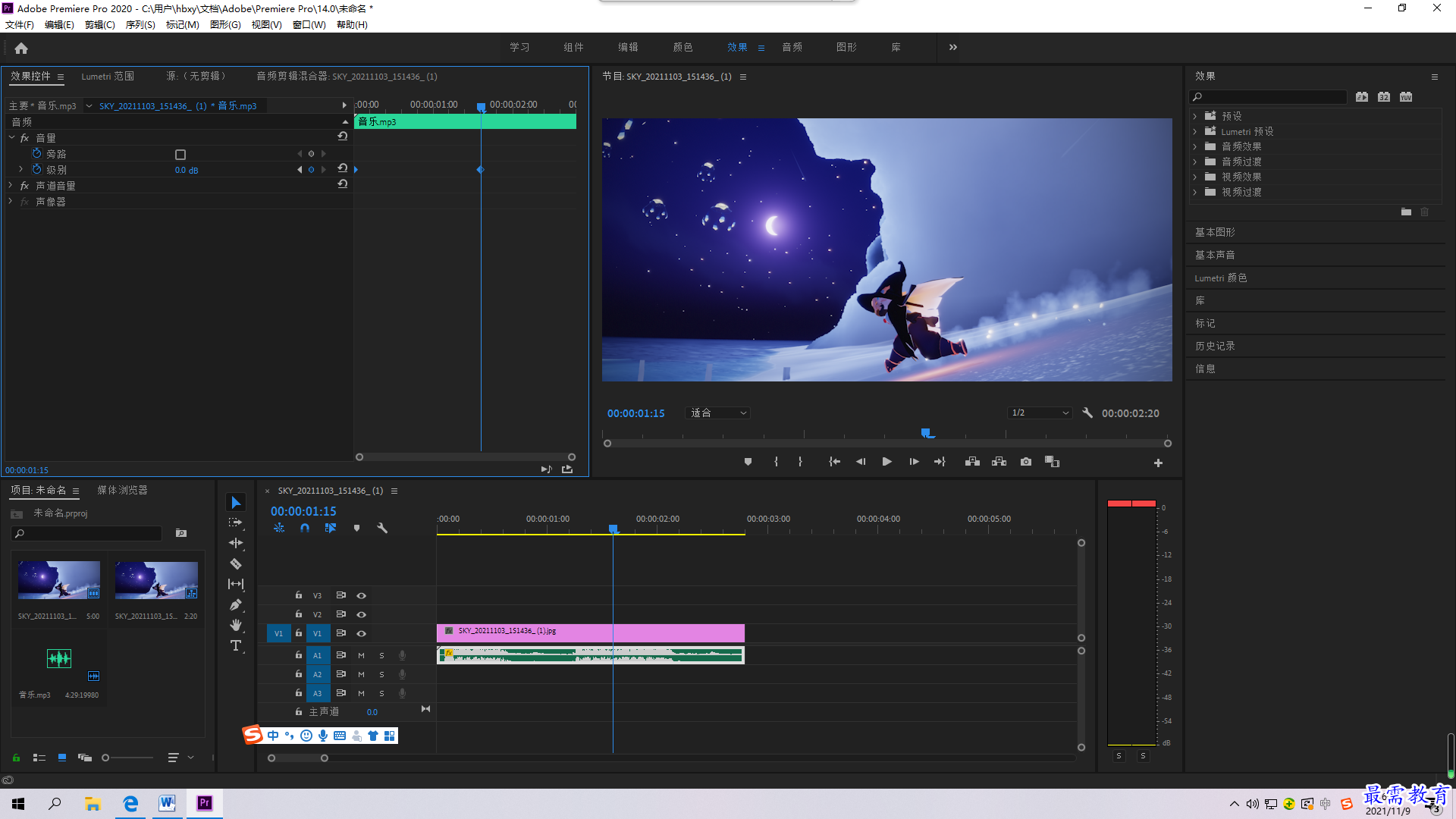Viewport: 1456px width, 819px height.
Task: Click program monitor scrub bar playhead
Action: [x=926, y=433]
